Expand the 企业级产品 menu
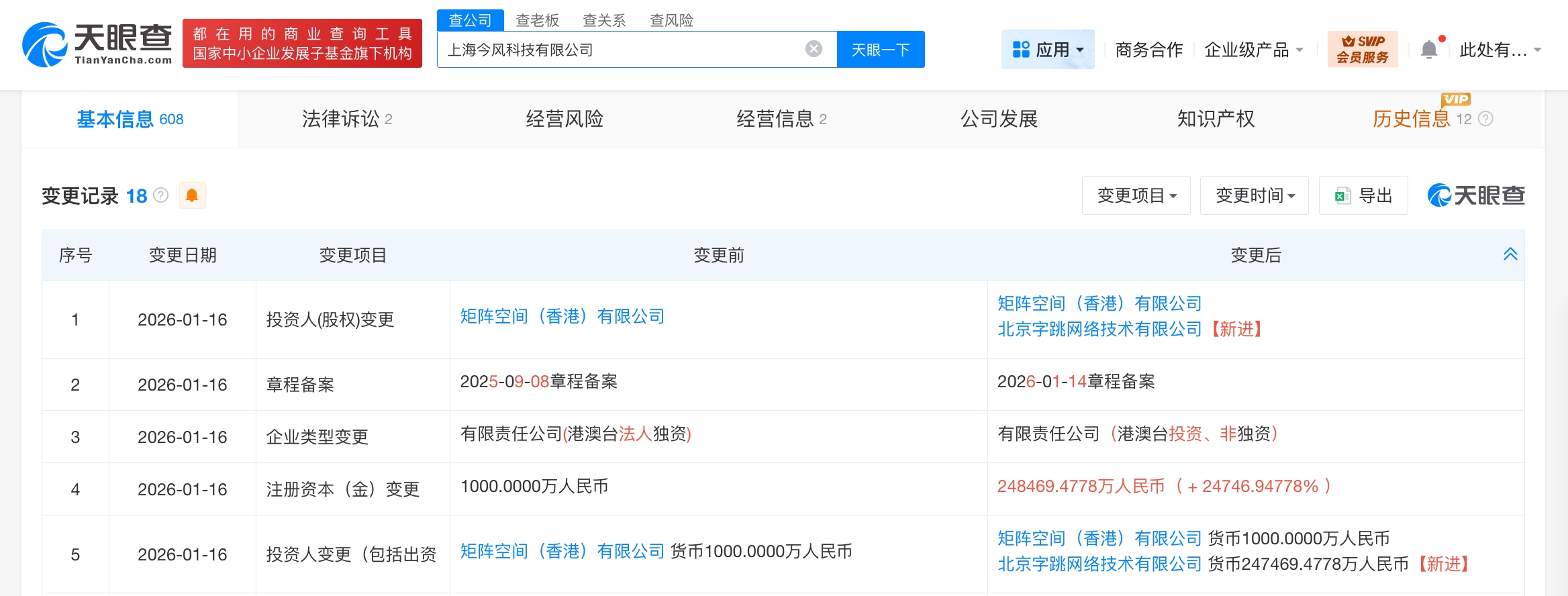This screenshot has height=596, width=1568. pos(1253,50)
